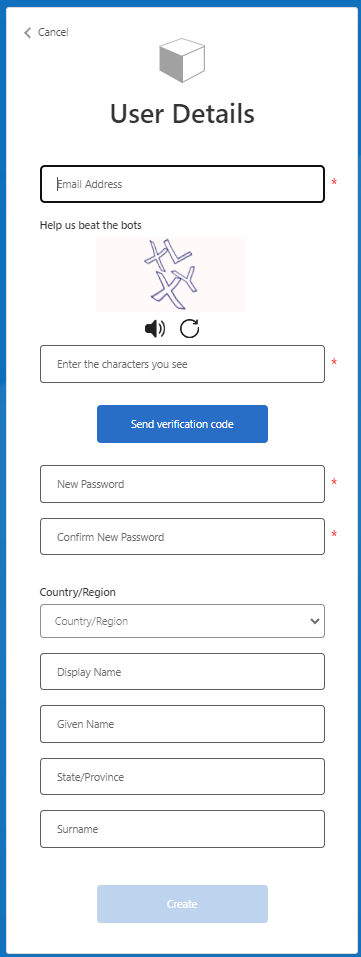Focus the Email Address field
The width and height of the screenshot is (361, 957).
[182, 184]
